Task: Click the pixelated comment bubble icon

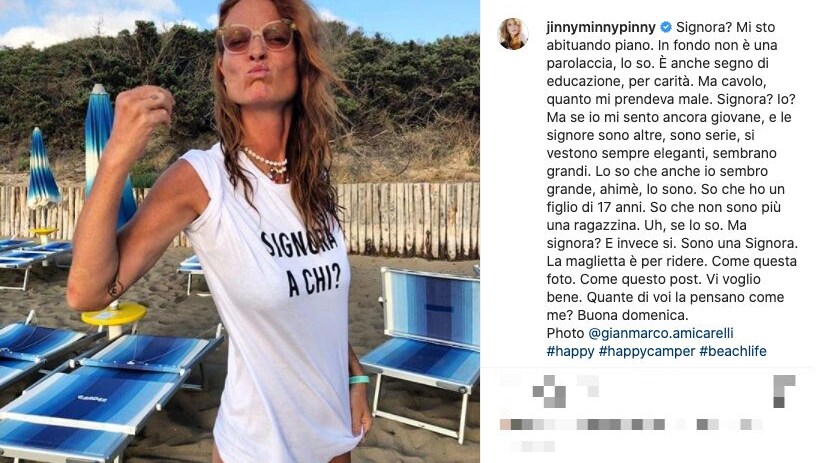Action: click(549, 392)
